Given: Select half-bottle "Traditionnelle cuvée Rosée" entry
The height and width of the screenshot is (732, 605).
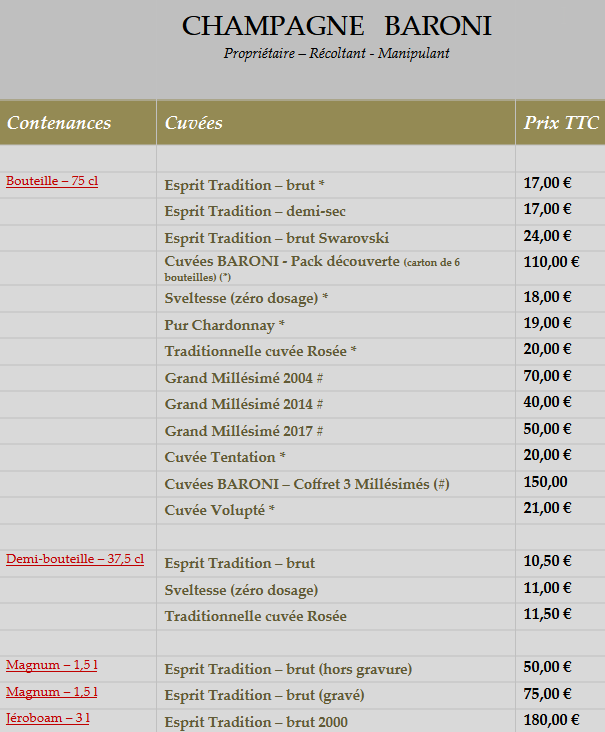Looking at the screenshot, I should [x=255, y=616].
